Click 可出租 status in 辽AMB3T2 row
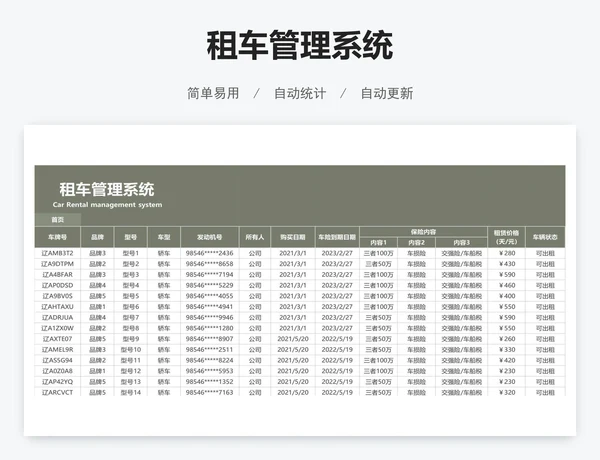The image size is (600, 460). coord(545,253)
